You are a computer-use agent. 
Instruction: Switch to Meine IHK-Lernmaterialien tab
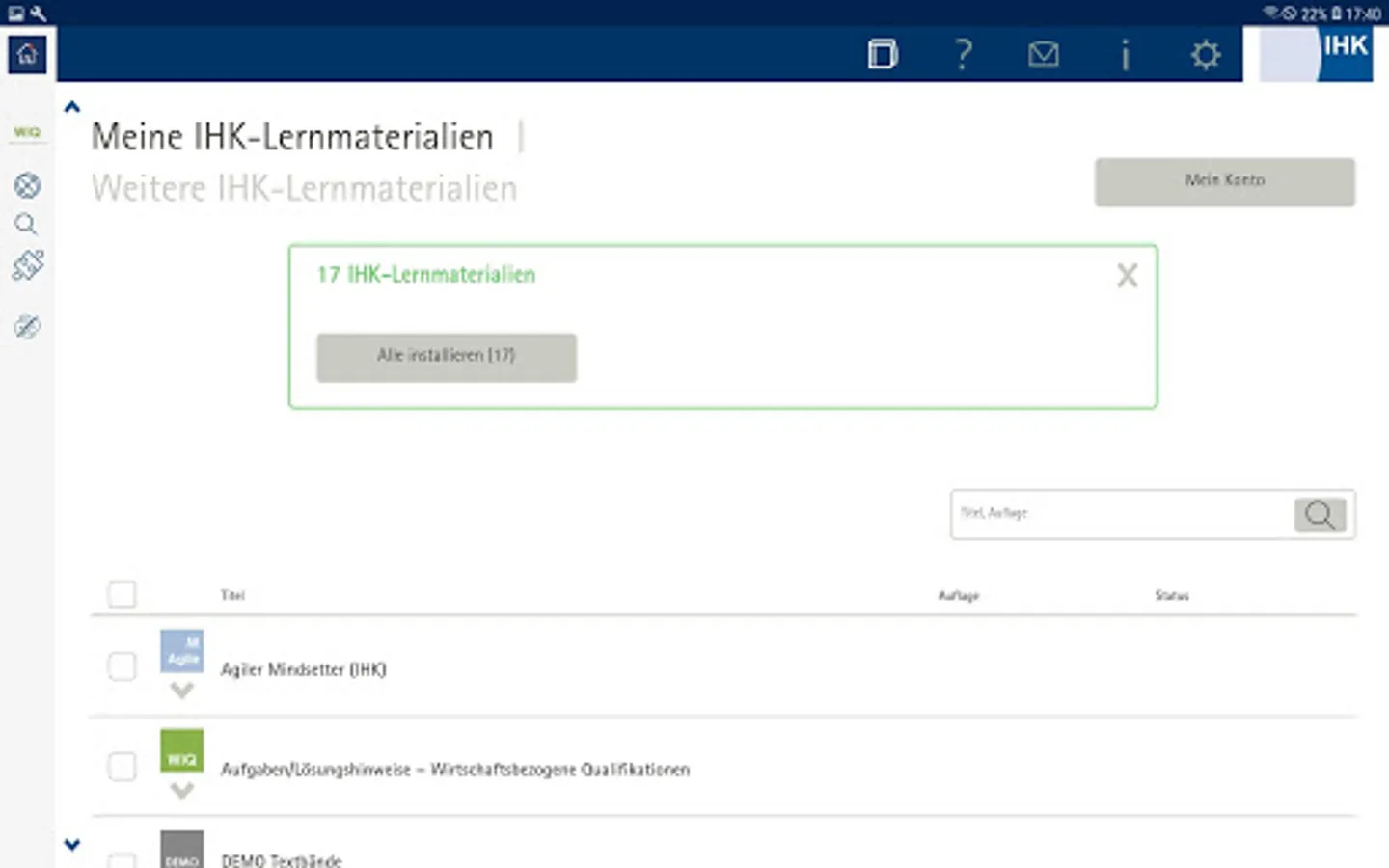(292, 137)
